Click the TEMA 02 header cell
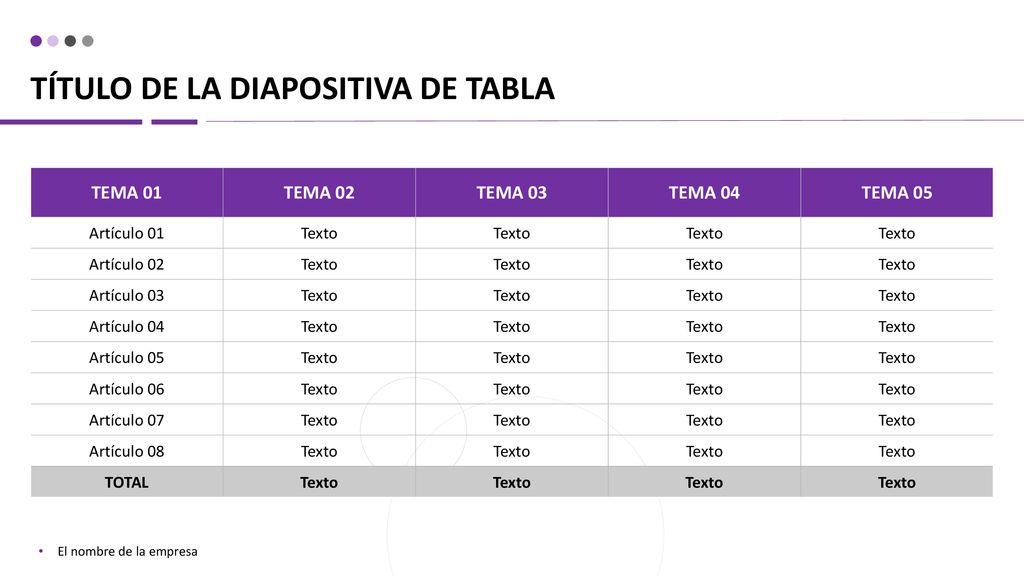The image size is (1024, 576). [x=319, y=193]
